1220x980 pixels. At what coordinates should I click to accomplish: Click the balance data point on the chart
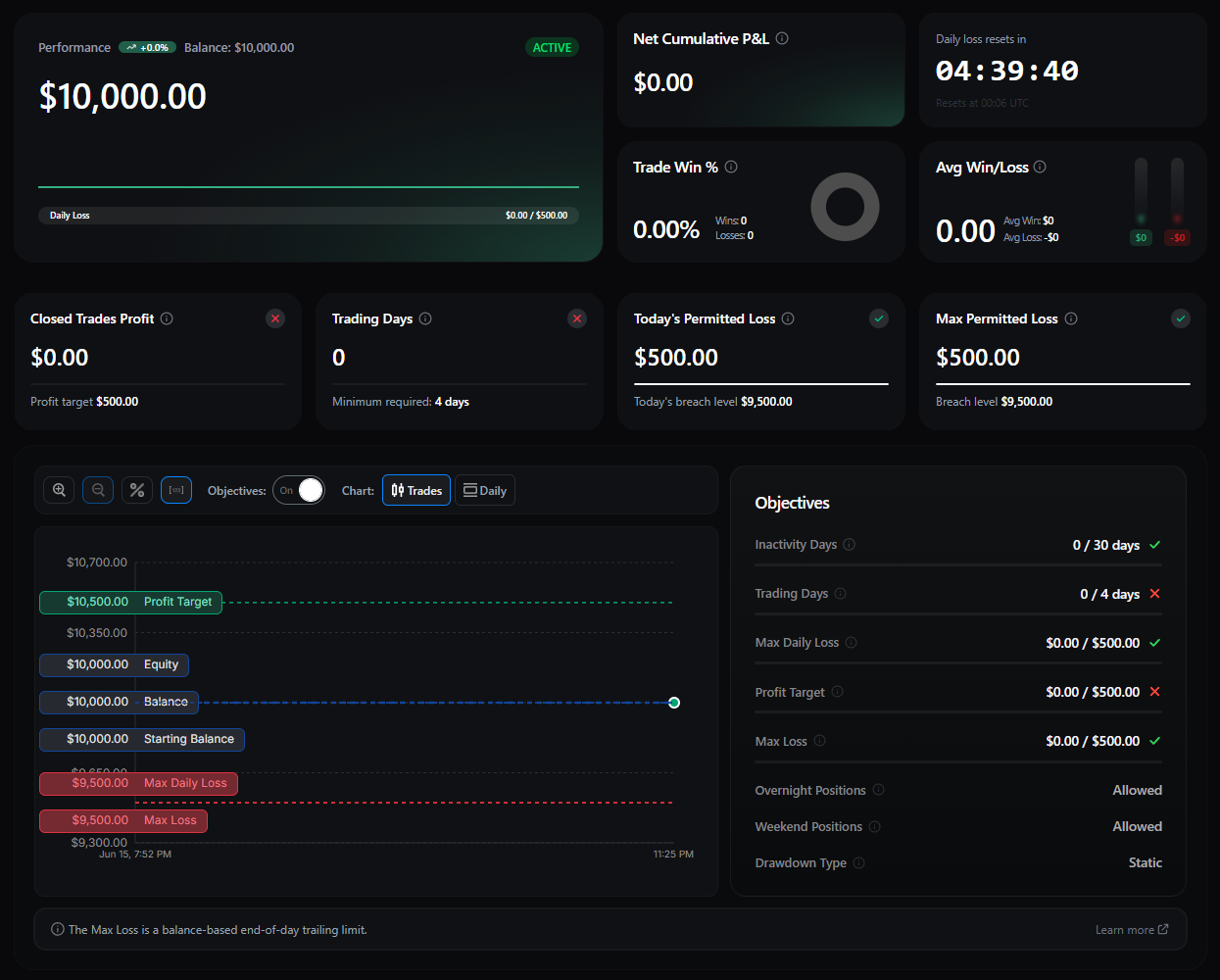click(x=674, y=703)
